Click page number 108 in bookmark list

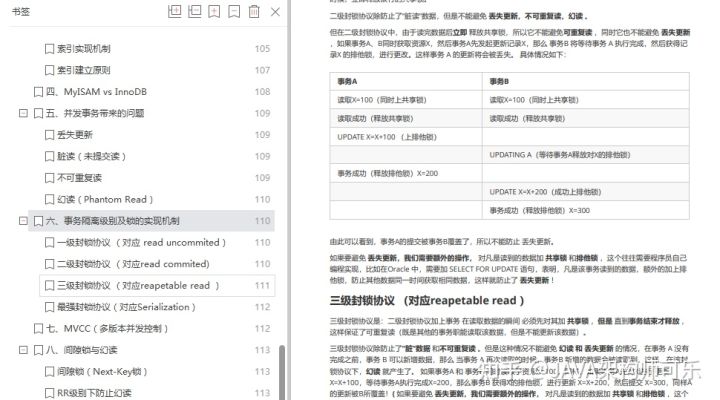pyautogui.click(x=263, y=92)
